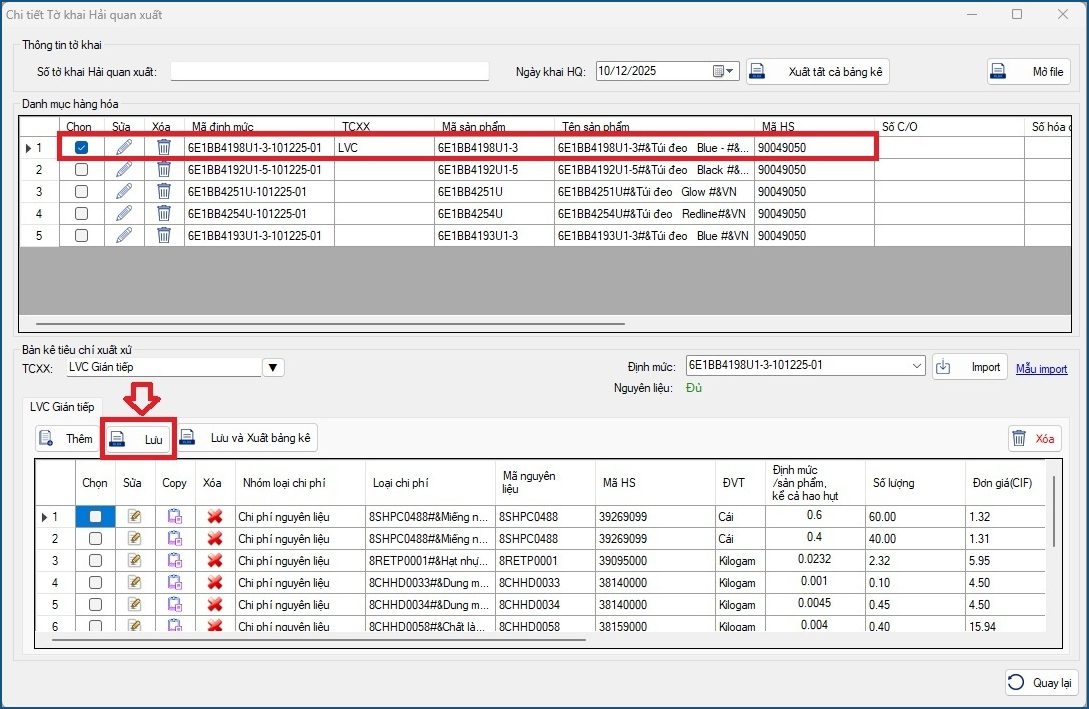Click the trash delete icon in goods row 5
Image resolution: width=1089 pixels, height=709 pixels.
tap(164, 236)
